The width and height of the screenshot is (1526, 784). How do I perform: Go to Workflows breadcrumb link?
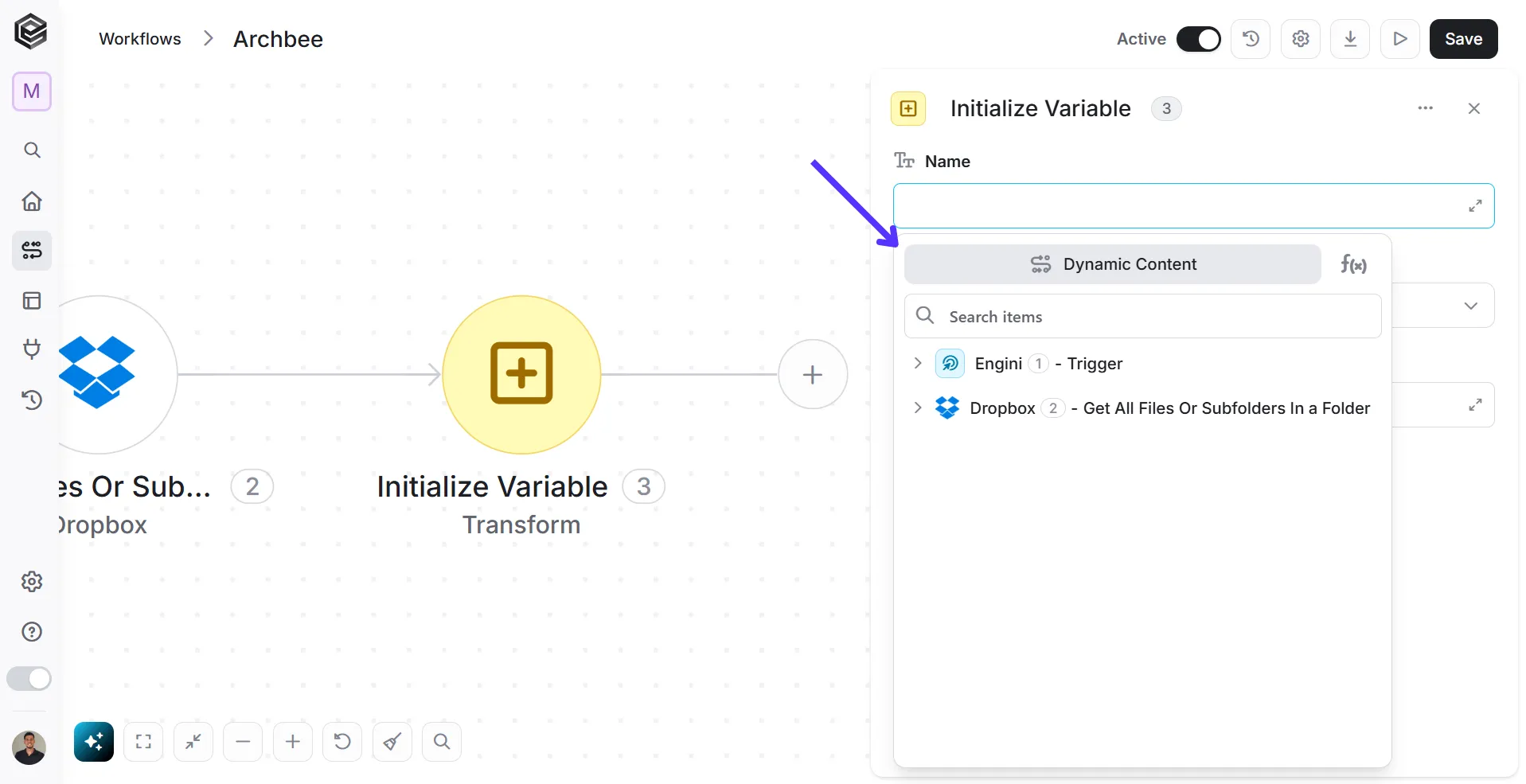(x=140, y=39)
